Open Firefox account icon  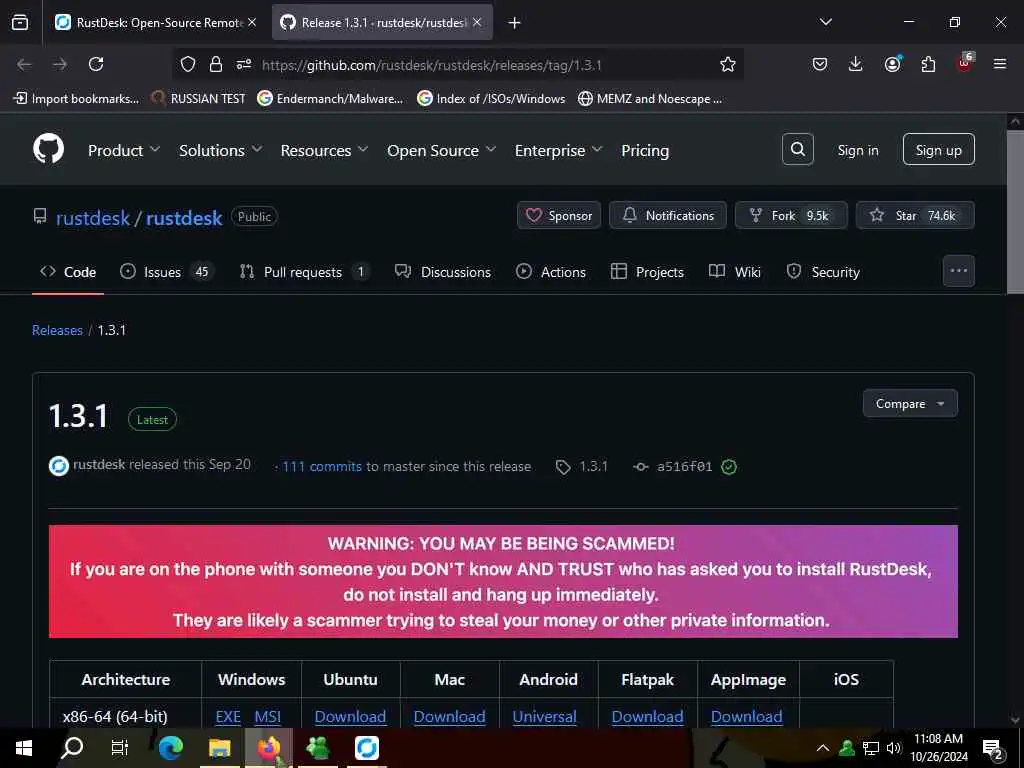click(x=892, y=64)
